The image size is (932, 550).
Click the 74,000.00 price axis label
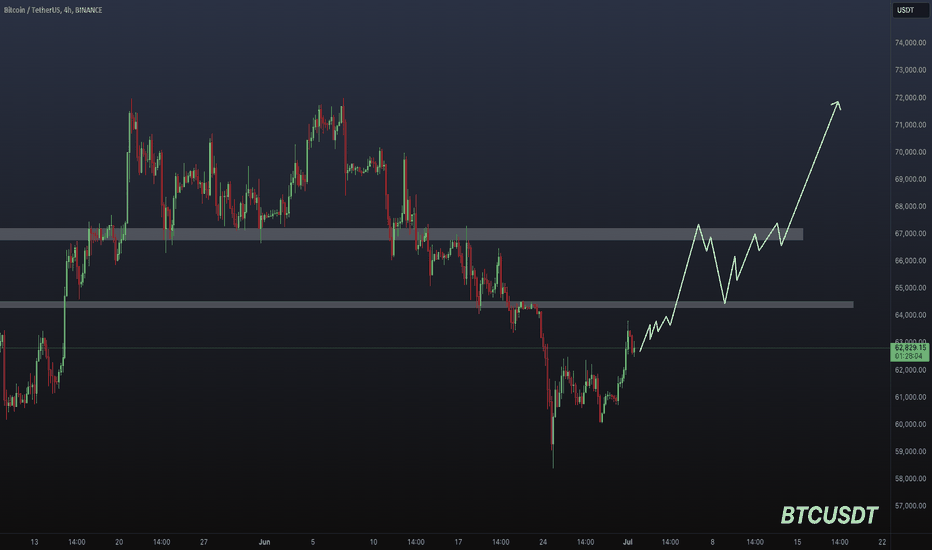(x=910, y=43)
